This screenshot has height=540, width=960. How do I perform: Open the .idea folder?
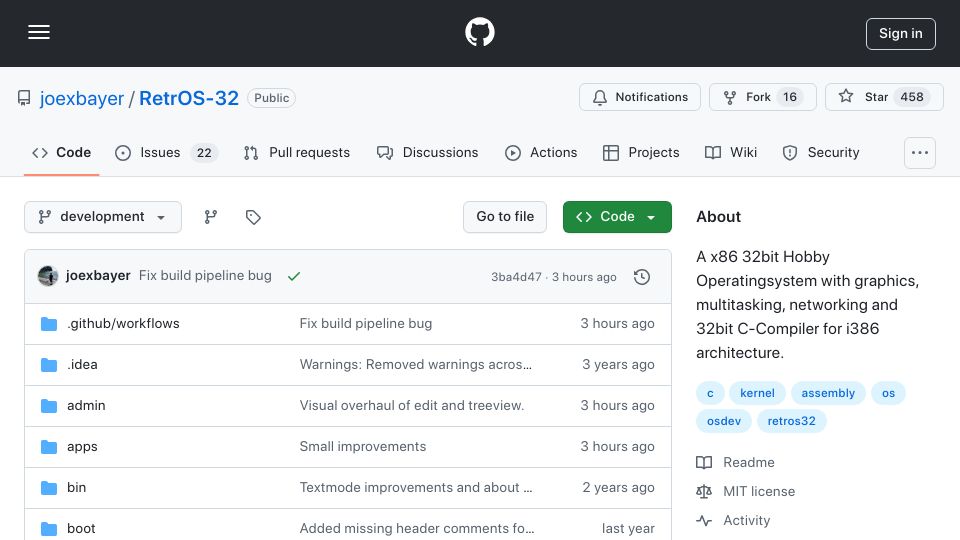(x=82, y=364)
